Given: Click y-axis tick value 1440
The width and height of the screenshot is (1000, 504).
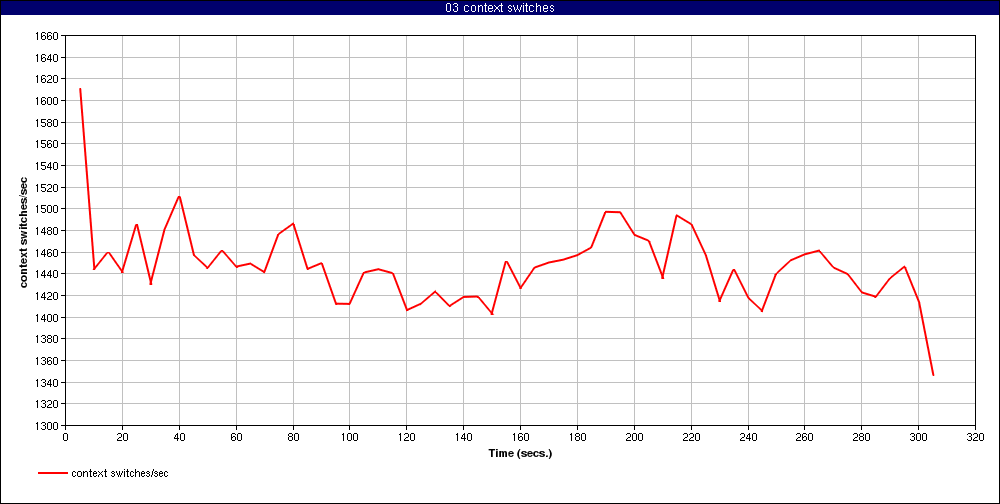Looking at the screenshot, I should (48, 274).
